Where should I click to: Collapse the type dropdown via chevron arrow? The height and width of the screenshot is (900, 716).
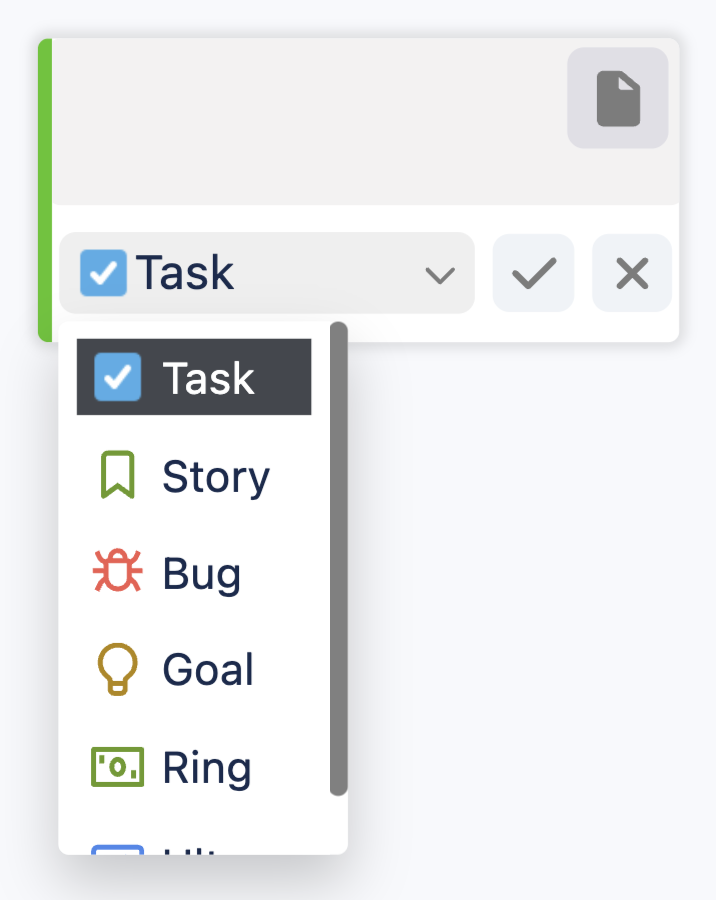pos(440,274)
